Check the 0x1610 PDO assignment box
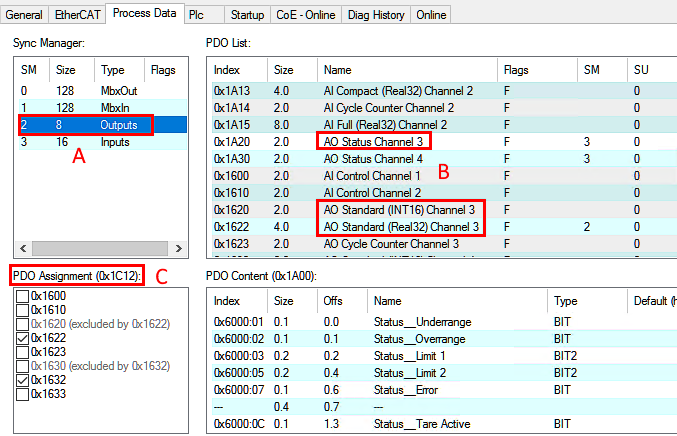Image resolution: width=677 pixels, height=436 pixels. click(23, 310)
